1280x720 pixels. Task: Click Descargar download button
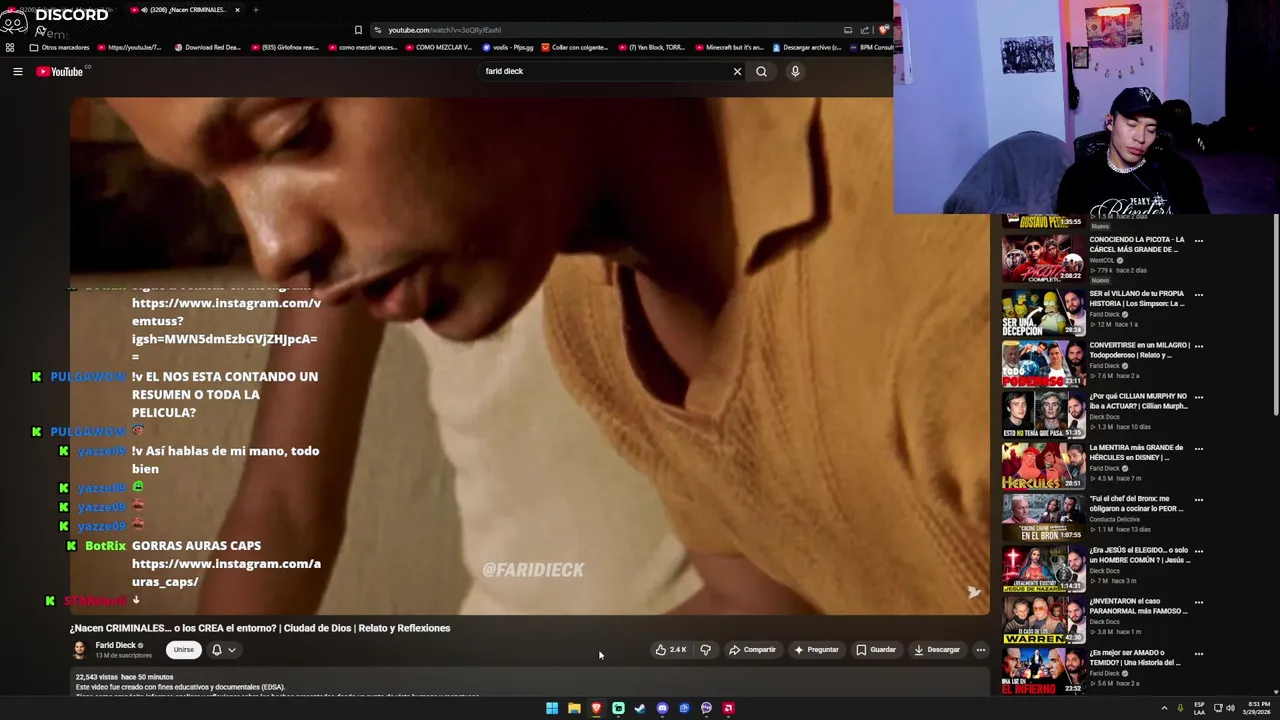point(937,650)
